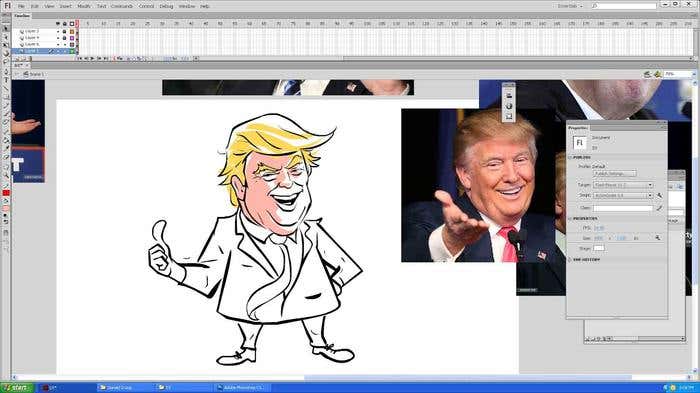Select the Pen tool
The height and width of the screenshot is (393, 700).
click(x=6, y=71)
